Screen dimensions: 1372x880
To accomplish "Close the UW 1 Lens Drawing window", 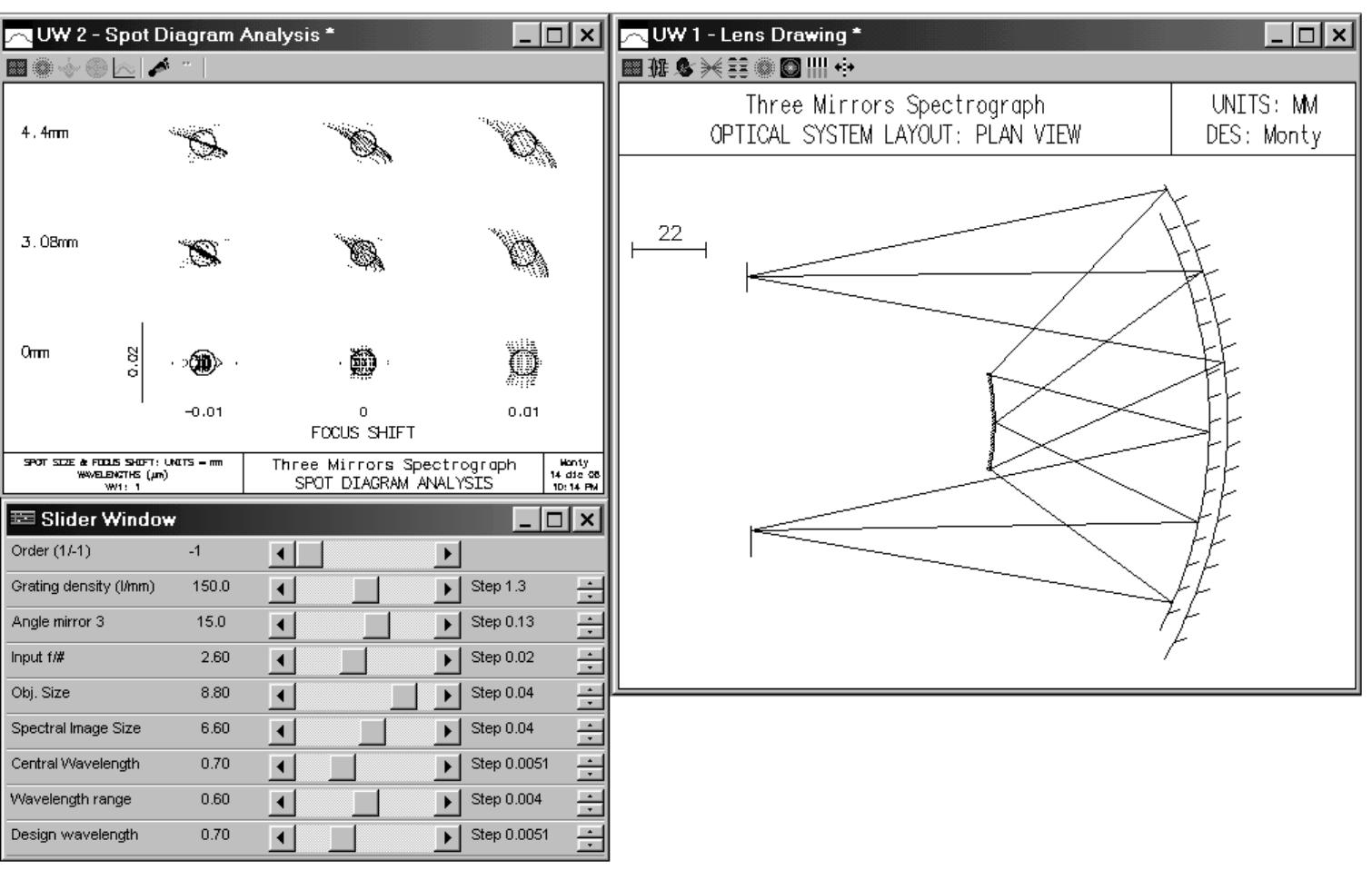I will [1339, 35].
